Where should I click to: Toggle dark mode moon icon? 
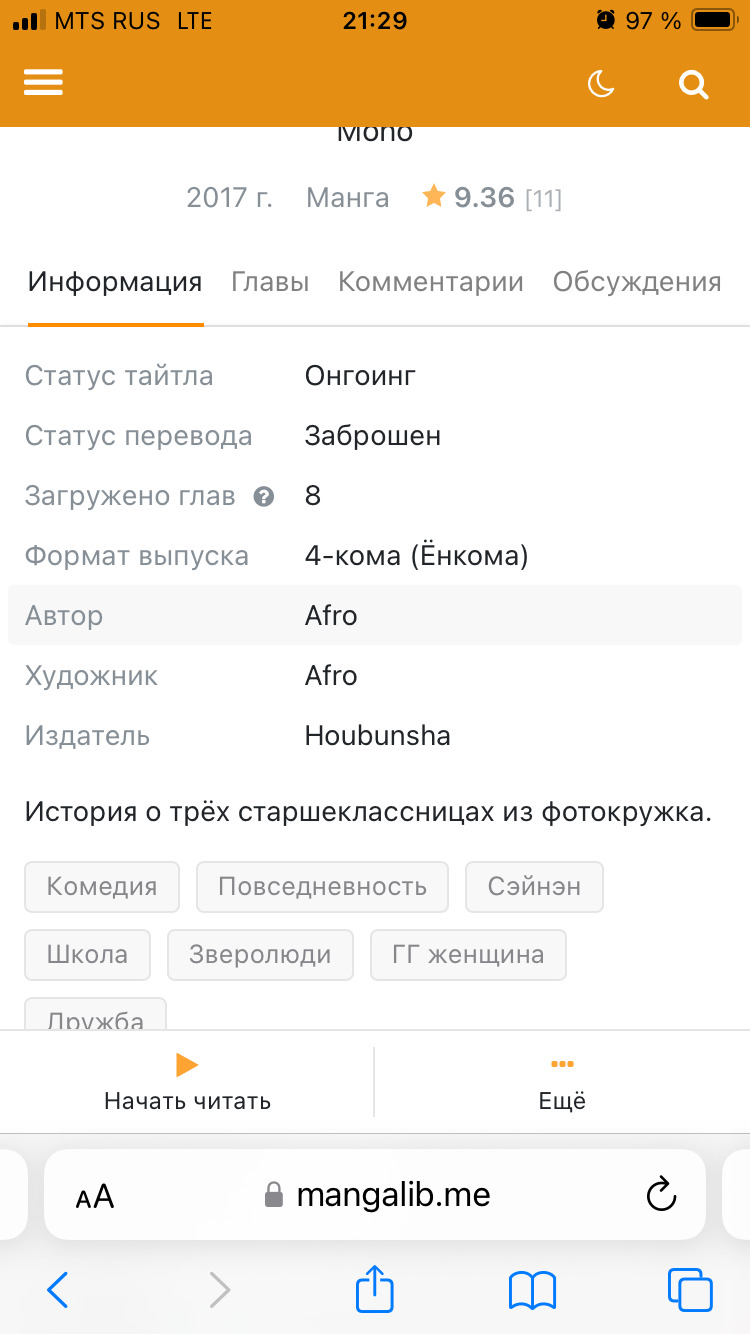601,84
